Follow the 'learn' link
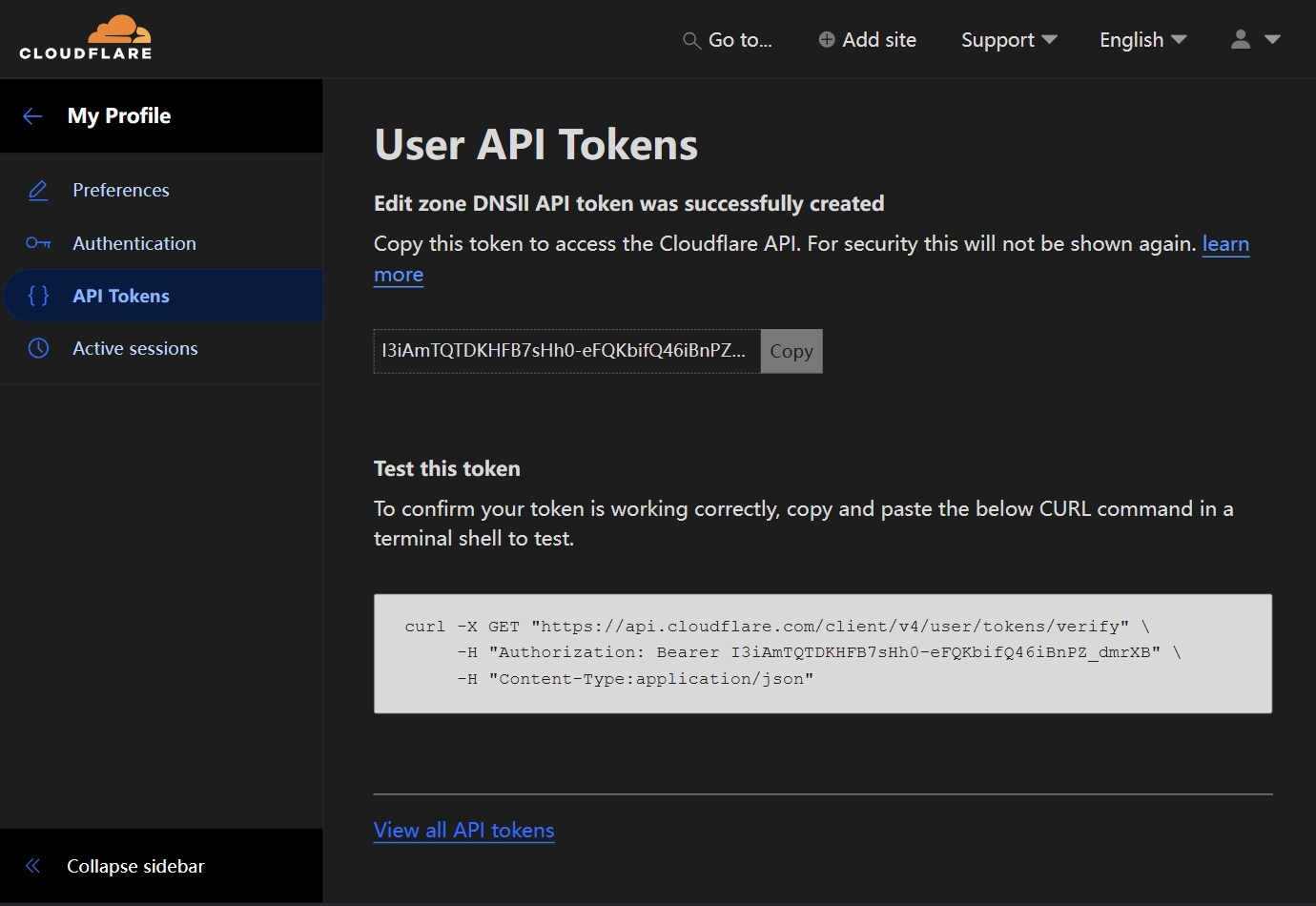The width and height of the screenshot is (1316, 906). click(x=1225, y=244)
